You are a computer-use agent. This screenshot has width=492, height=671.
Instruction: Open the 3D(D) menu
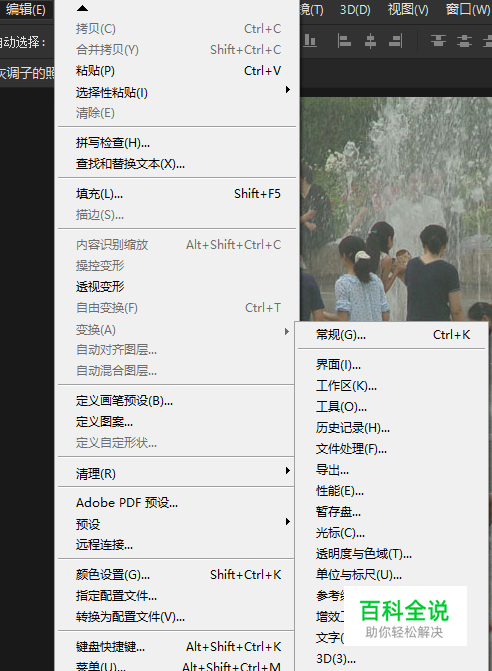[x=355, y=9]
